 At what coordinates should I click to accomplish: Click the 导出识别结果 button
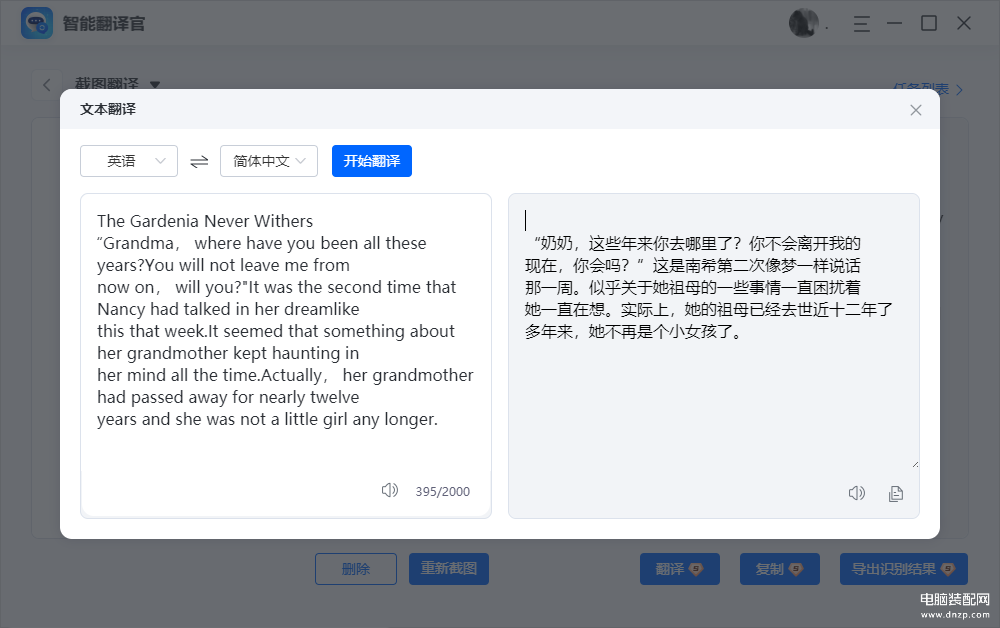click(904, 569)
